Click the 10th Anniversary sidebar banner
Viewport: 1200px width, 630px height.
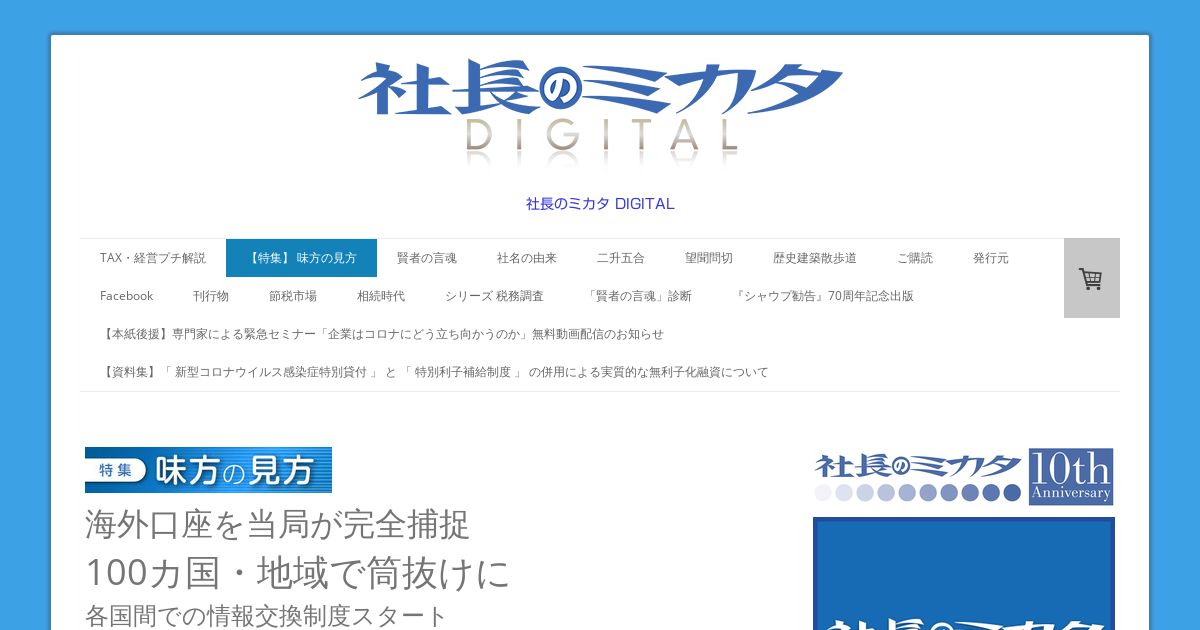point(964,477)
